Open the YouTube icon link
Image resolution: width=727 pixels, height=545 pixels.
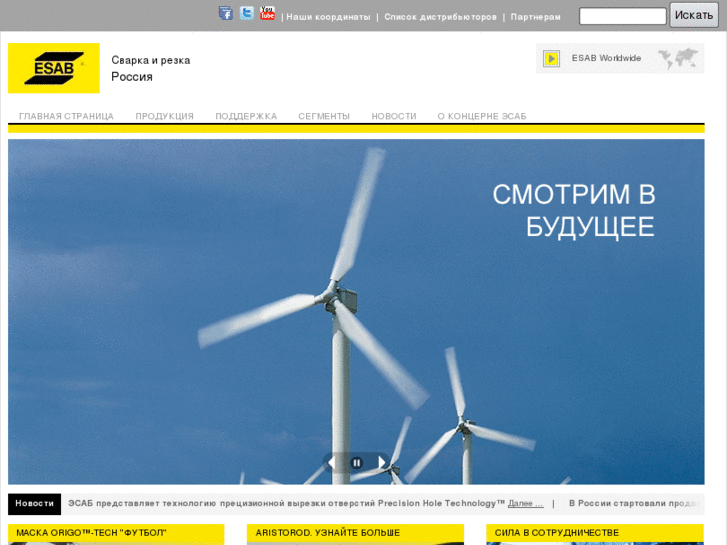[x=268, y=13]
